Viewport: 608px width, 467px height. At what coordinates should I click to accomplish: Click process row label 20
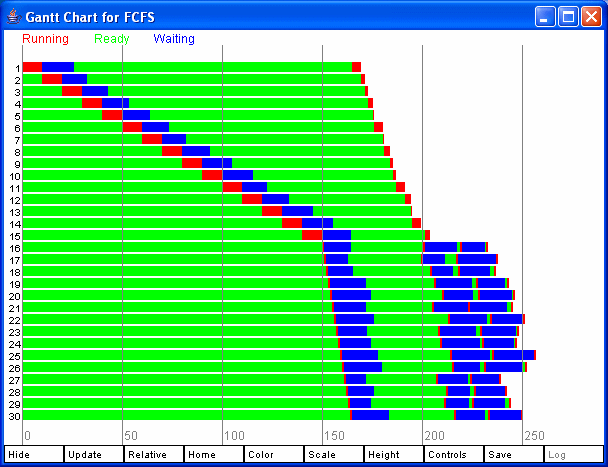[x=15, y=297]
